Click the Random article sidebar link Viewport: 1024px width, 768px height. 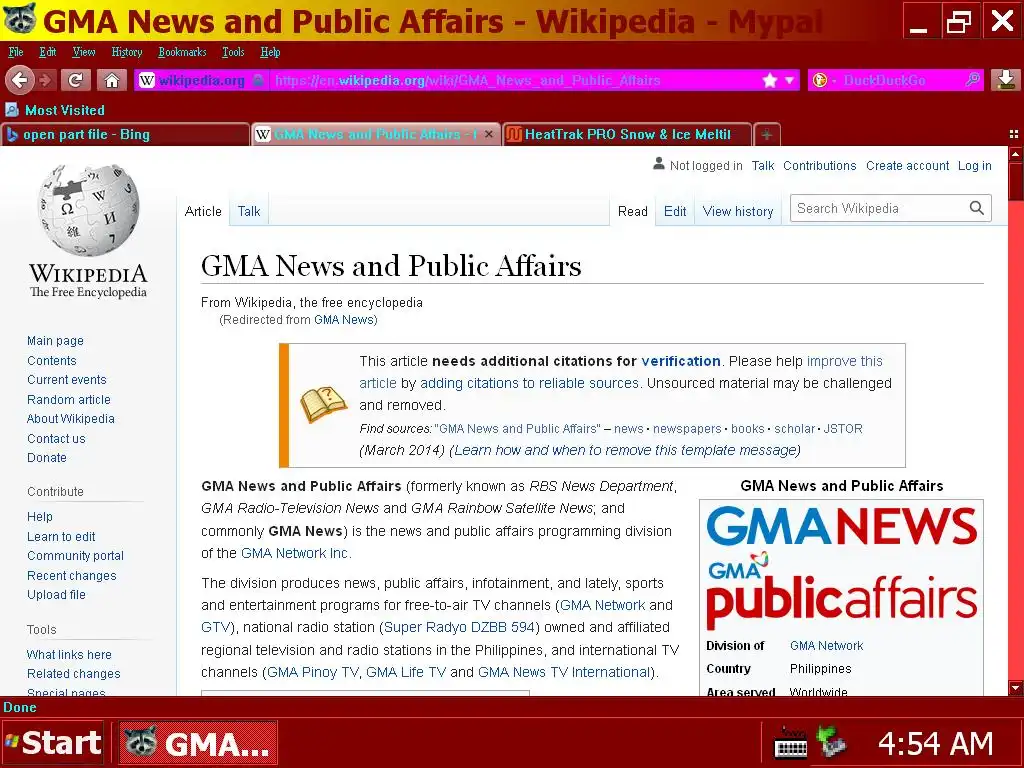coord(69,400)
